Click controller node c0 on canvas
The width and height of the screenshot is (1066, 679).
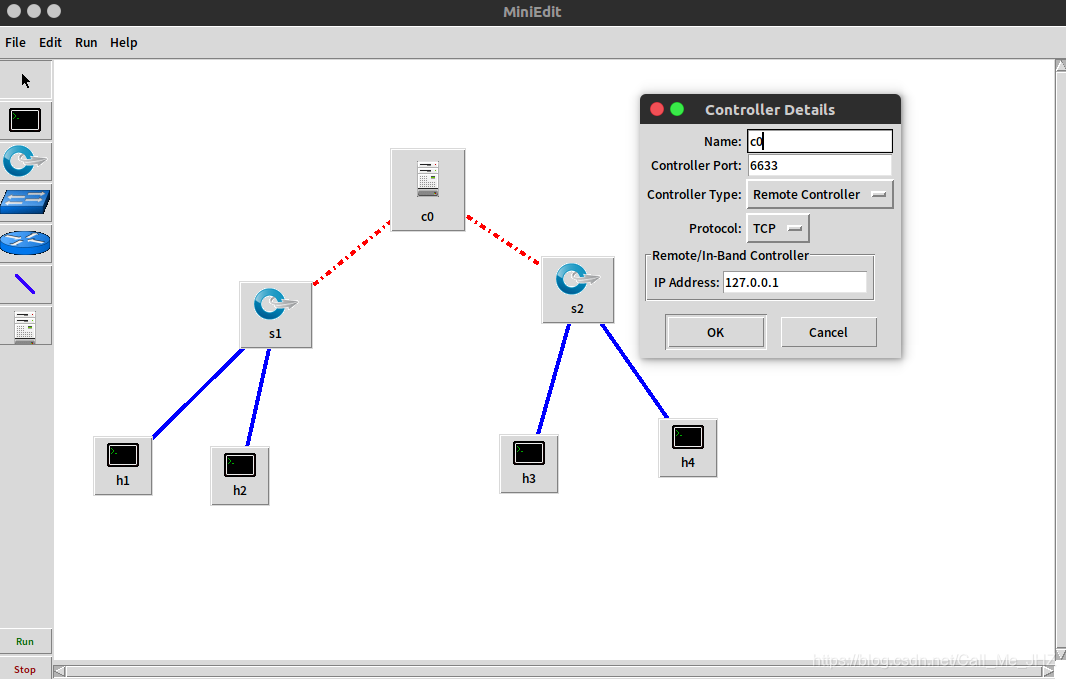[x=428, y=190]
